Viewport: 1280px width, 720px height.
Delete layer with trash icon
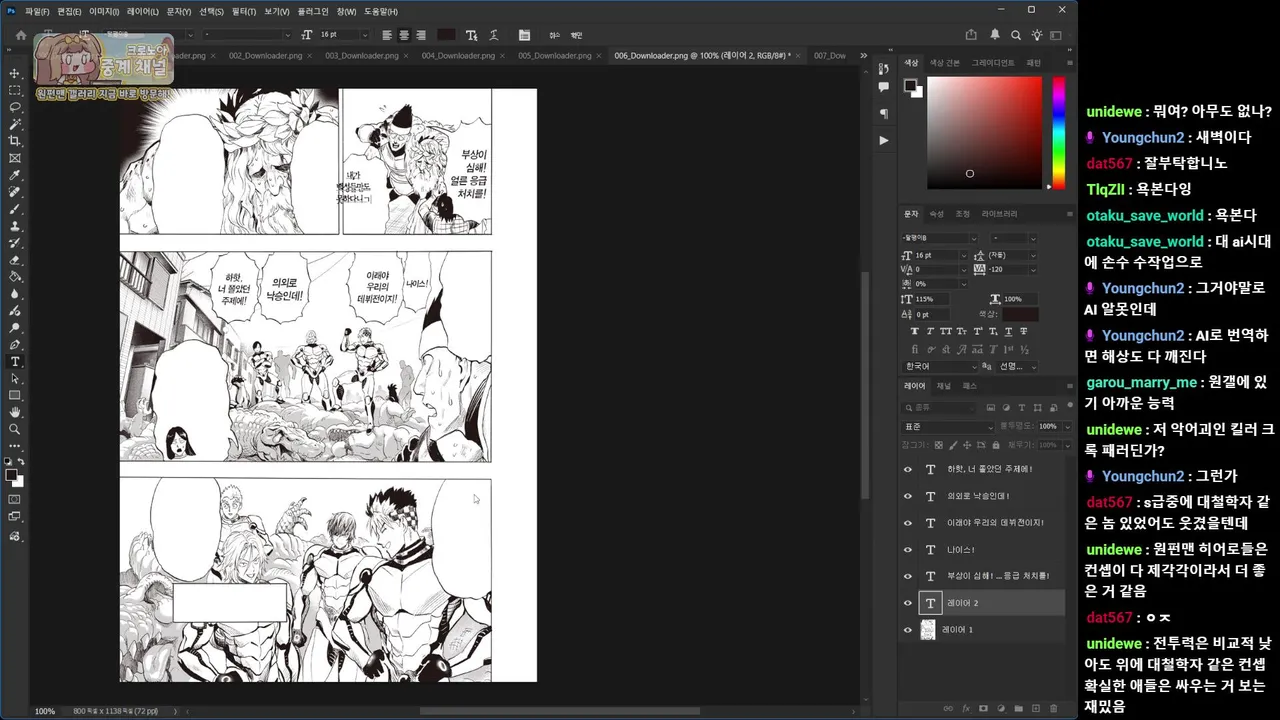(1054, 709)
